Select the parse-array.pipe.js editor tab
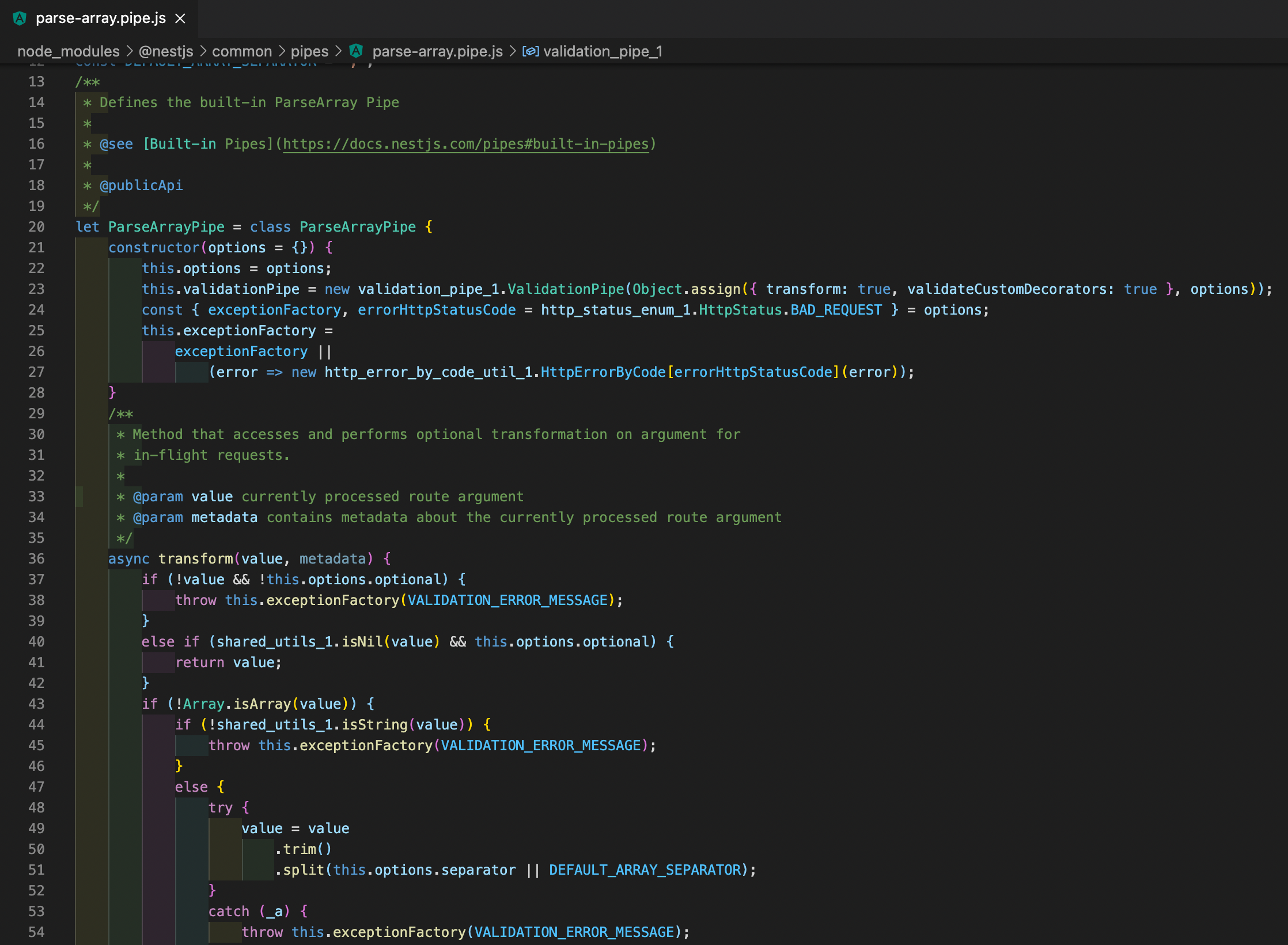This screenshot has width=1288, height=945. coord(99,18)
